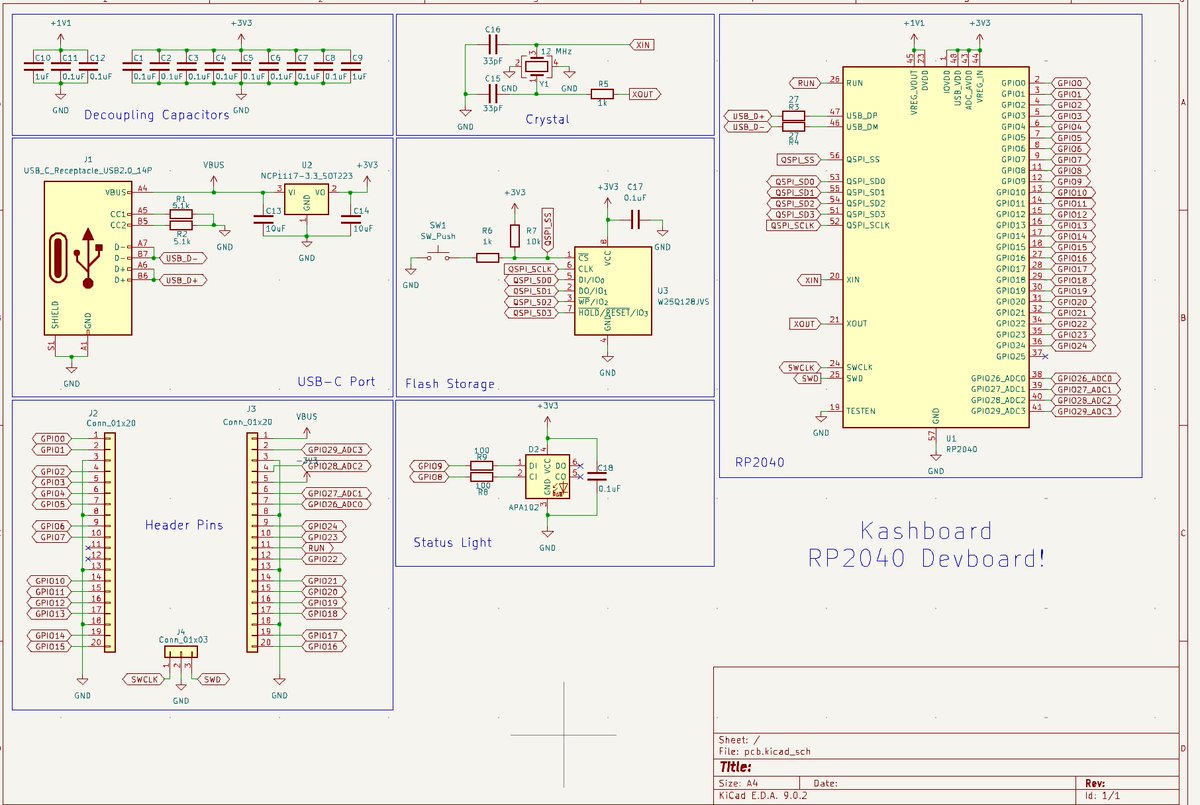The image size is (1200, 805).
Task: Click the SWCLK label at J4 connector
Action: click(x=144, y=680)
